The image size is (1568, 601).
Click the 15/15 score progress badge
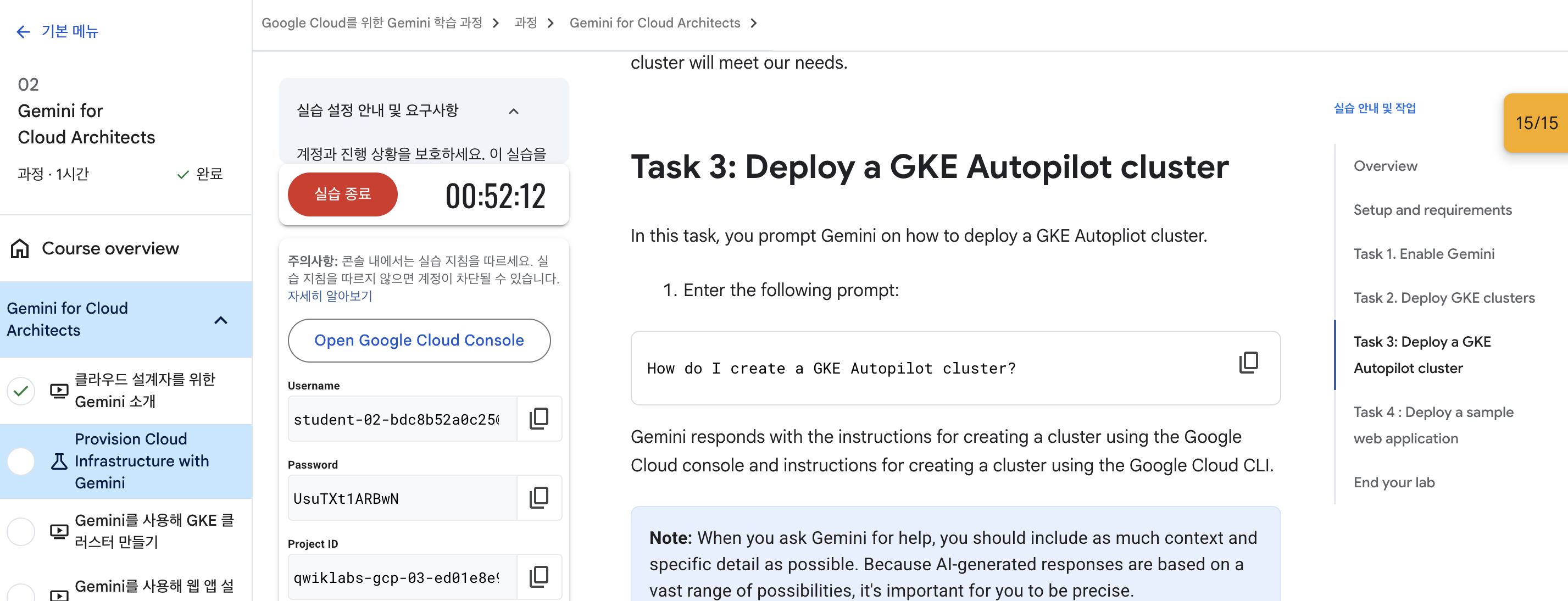click(1536, 123)
